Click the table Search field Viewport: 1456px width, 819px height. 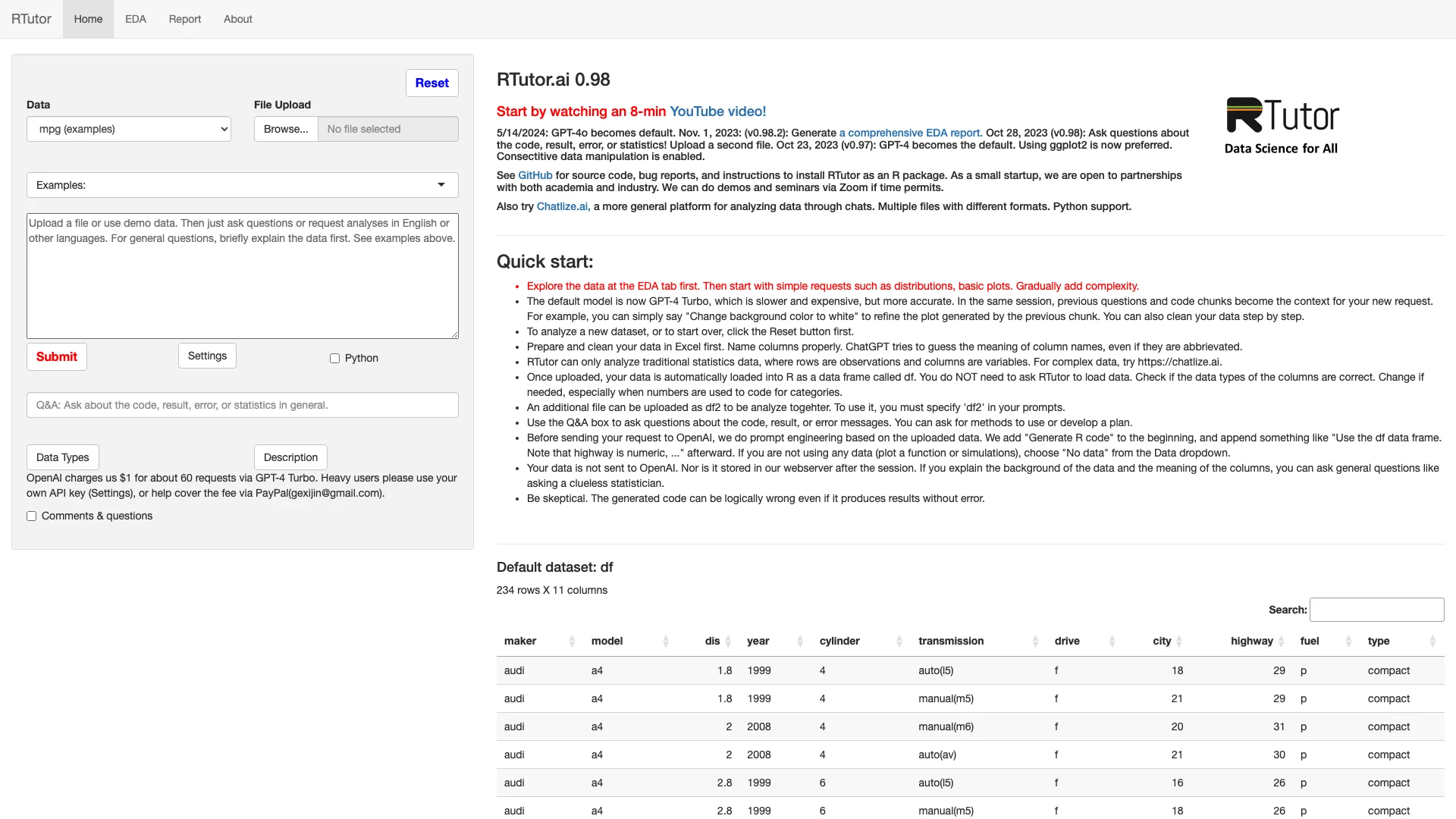[1377, 610]
